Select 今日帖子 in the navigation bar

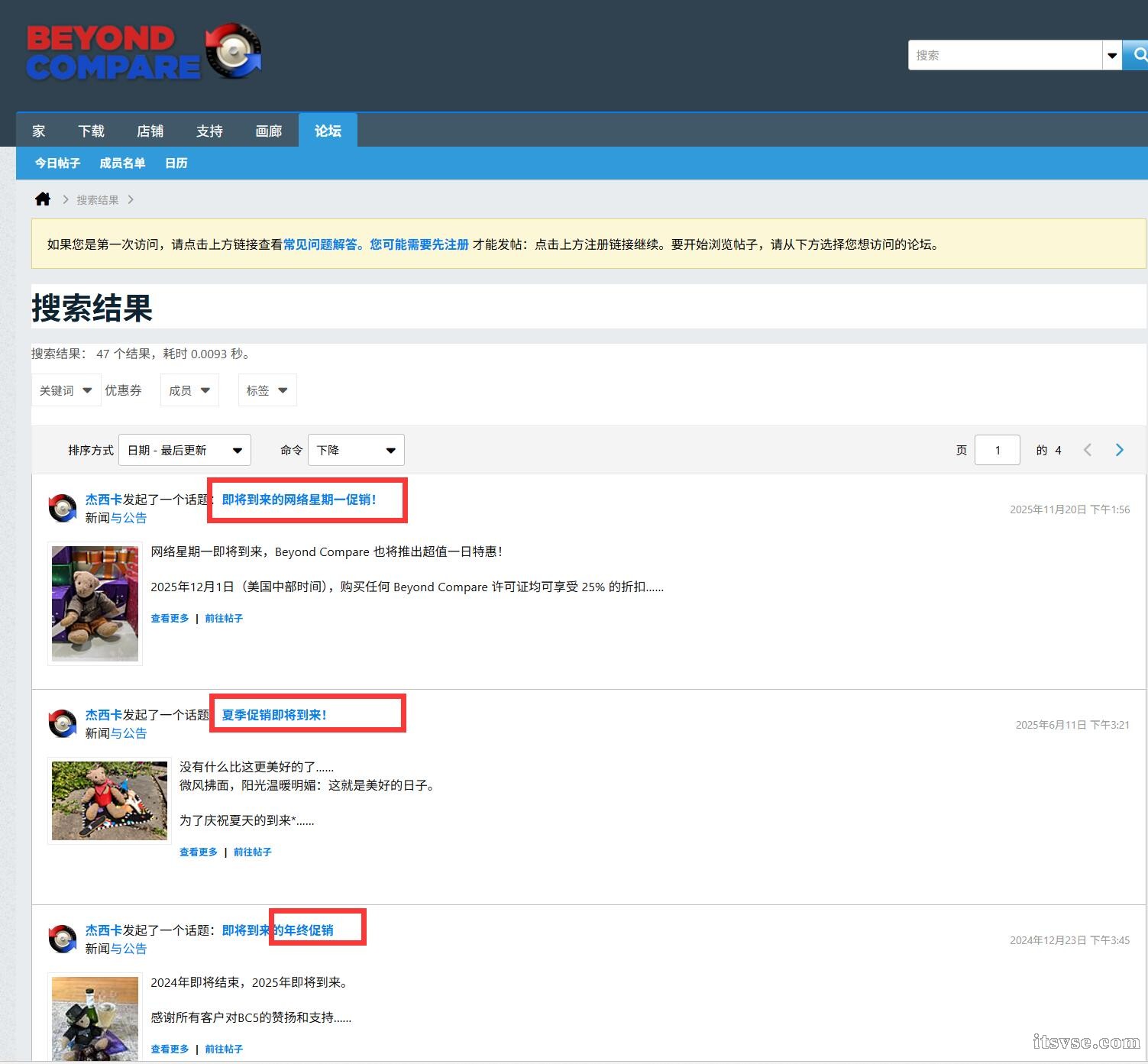57,163
